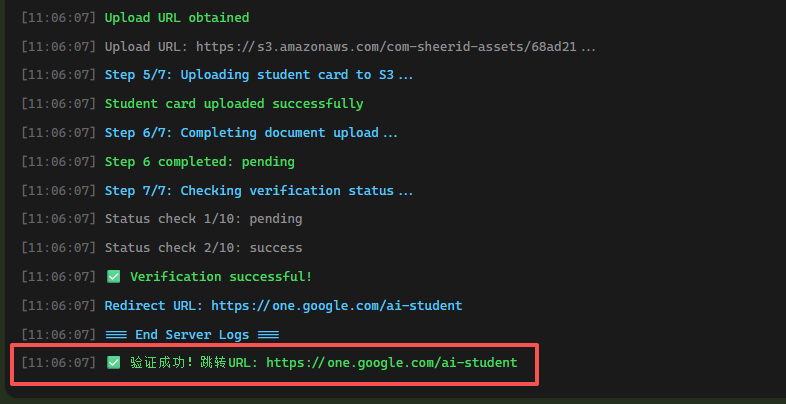Click the timestamp inside the red-highlighted box
This screenshot has width=786, height=404.
click(59, 363)
